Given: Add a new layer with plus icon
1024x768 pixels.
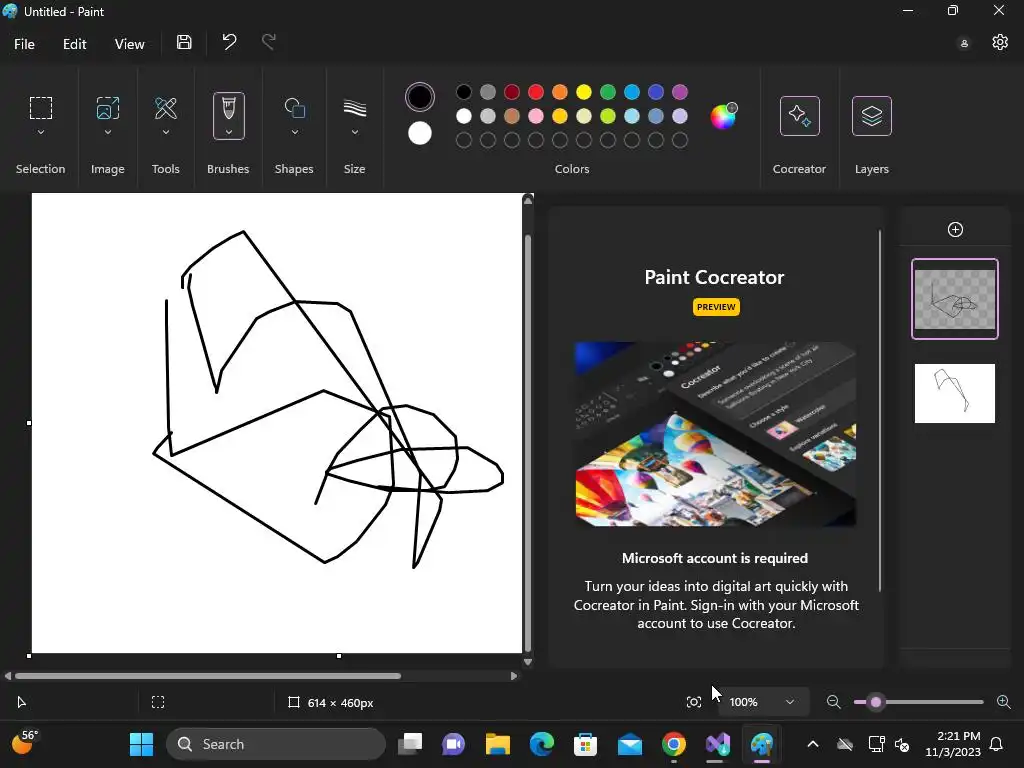Looking at the screenshot, I should [x=955, y=229].
